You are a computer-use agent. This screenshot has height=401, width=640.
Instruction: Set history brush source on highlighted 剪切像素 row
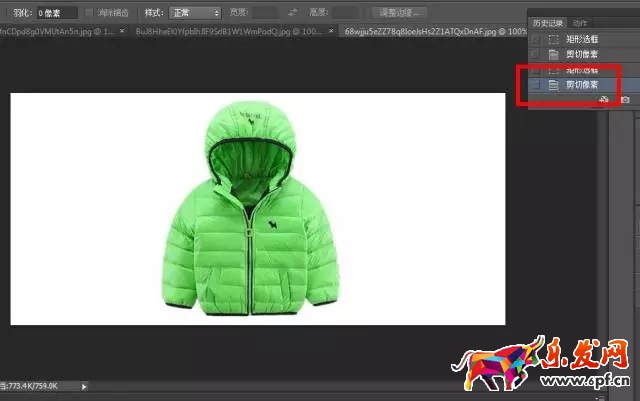536,85
